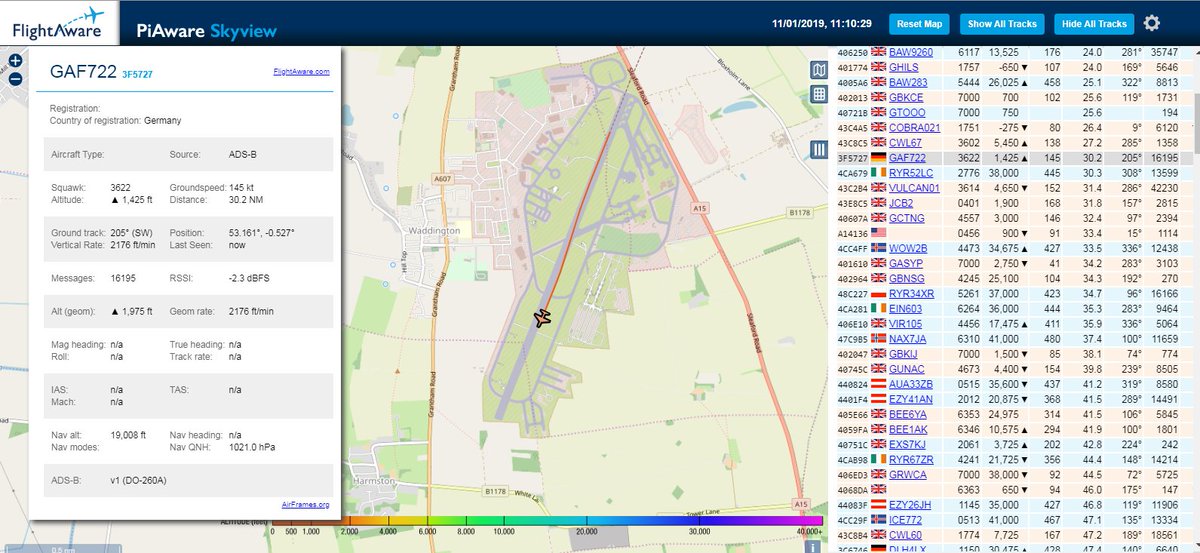Open the ICE772 flight link
1200x553 pixels.
pos(906,520)
